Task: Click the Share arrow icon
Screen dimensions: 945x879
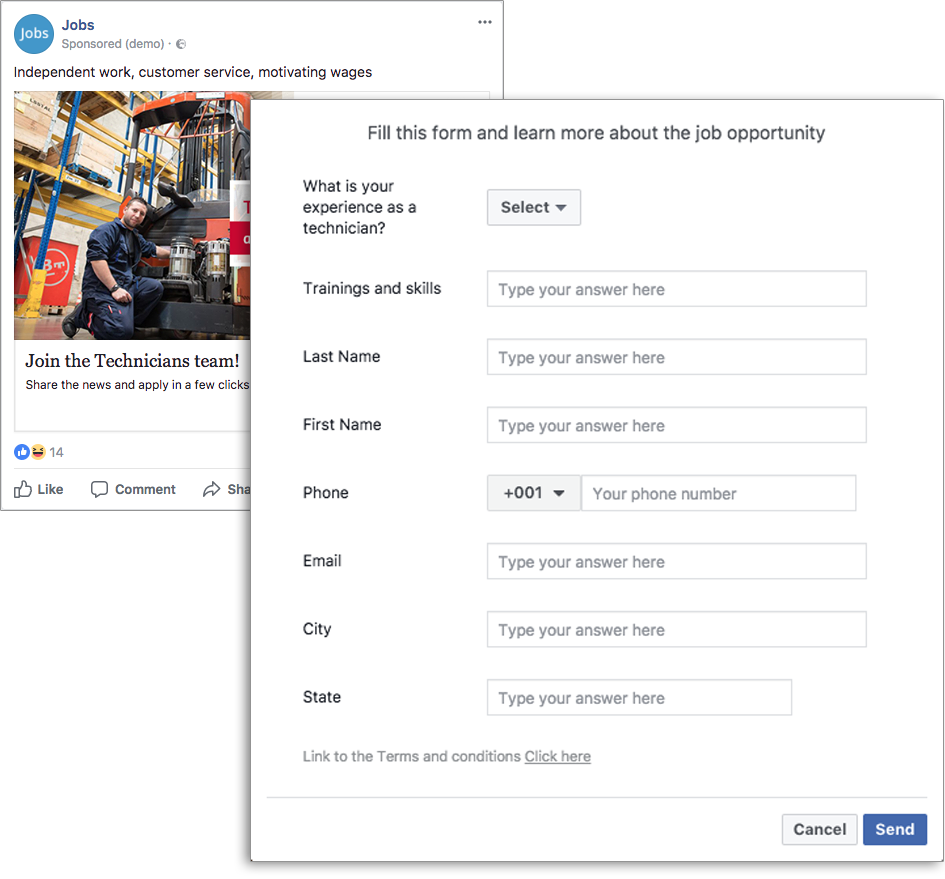Action: click(212, 489)
